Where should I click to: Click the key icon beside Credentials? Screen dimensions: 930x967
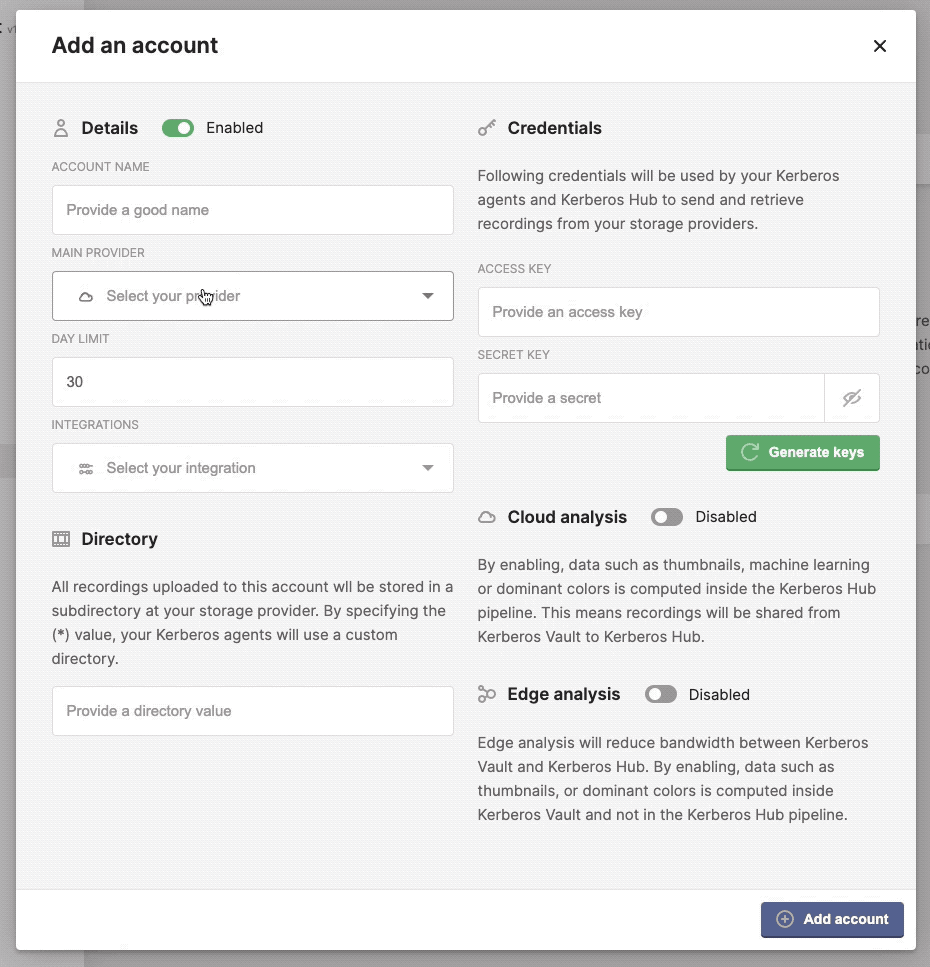point(487,128)
